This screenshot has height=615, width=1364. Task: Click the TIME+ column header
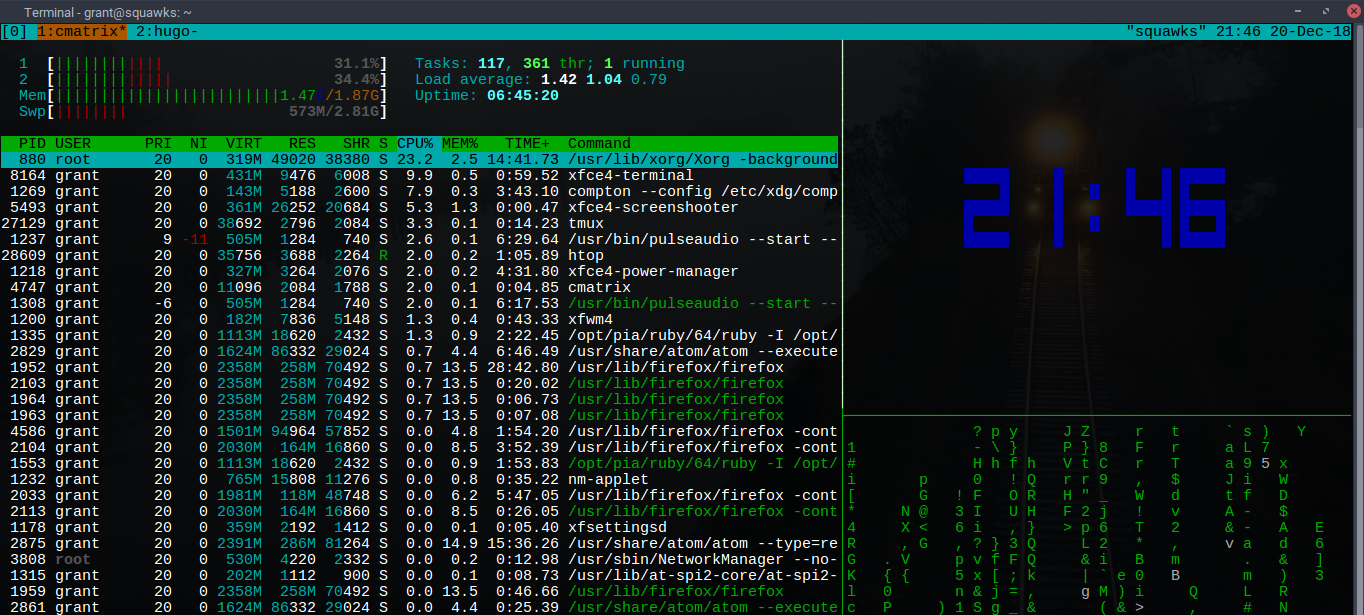point(527,144)
